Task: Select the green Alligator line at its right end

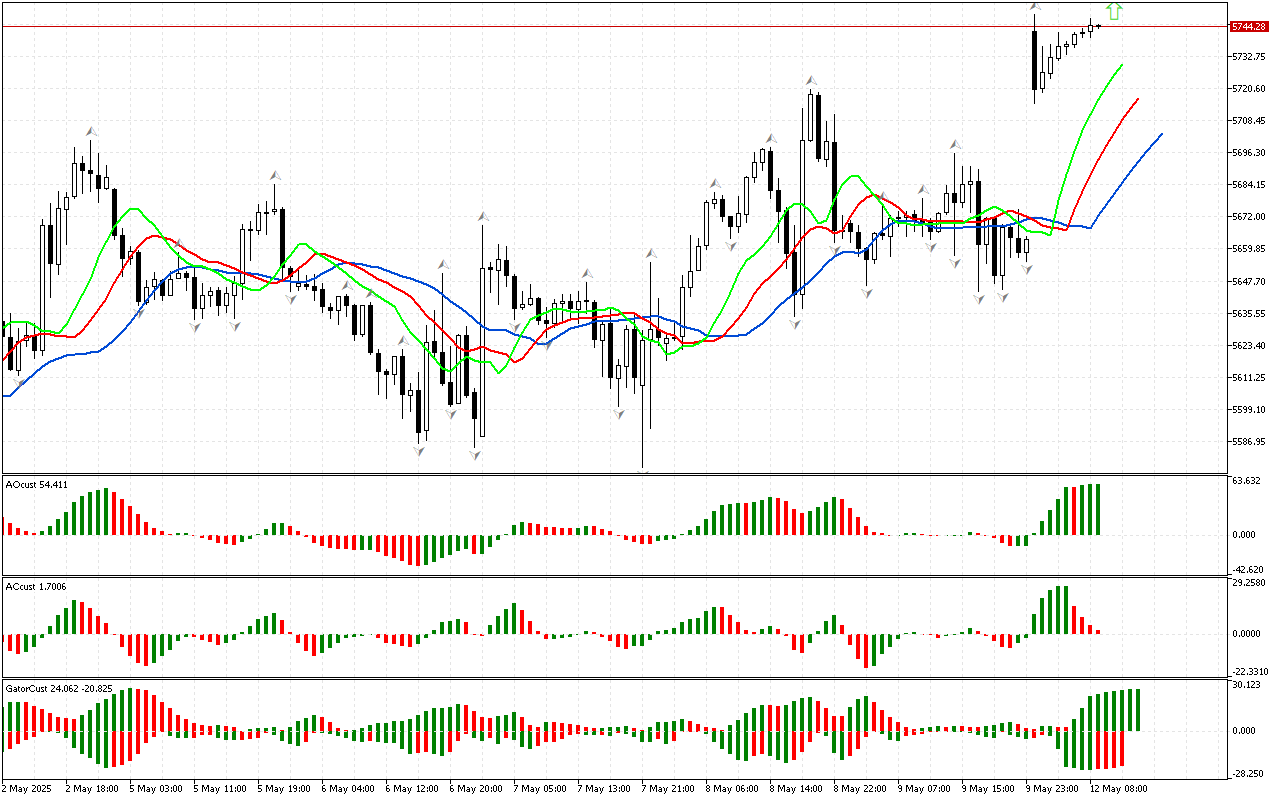Action: pyautogui.click(x=1121, y=66)
